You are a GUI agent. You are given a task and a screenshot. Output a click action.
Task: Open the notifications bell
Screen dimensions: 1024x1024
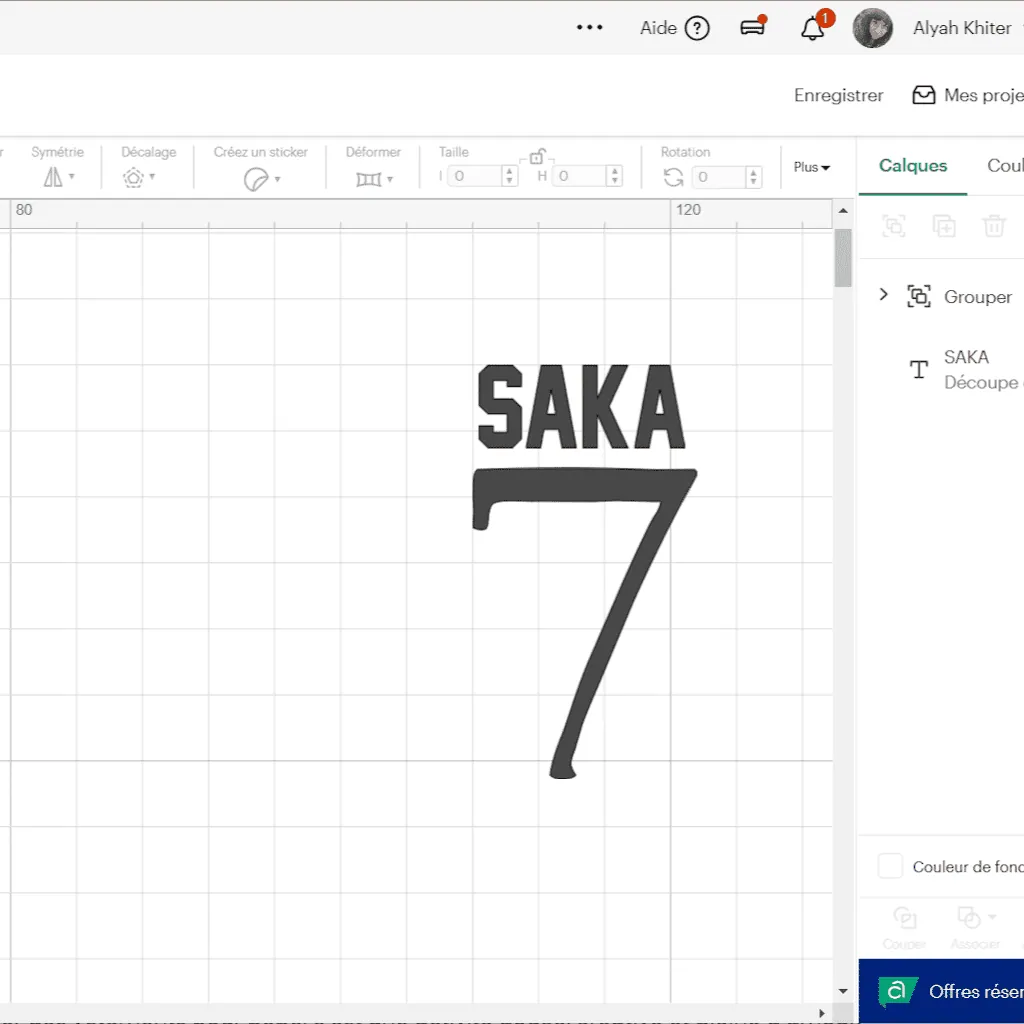[812, 29]
